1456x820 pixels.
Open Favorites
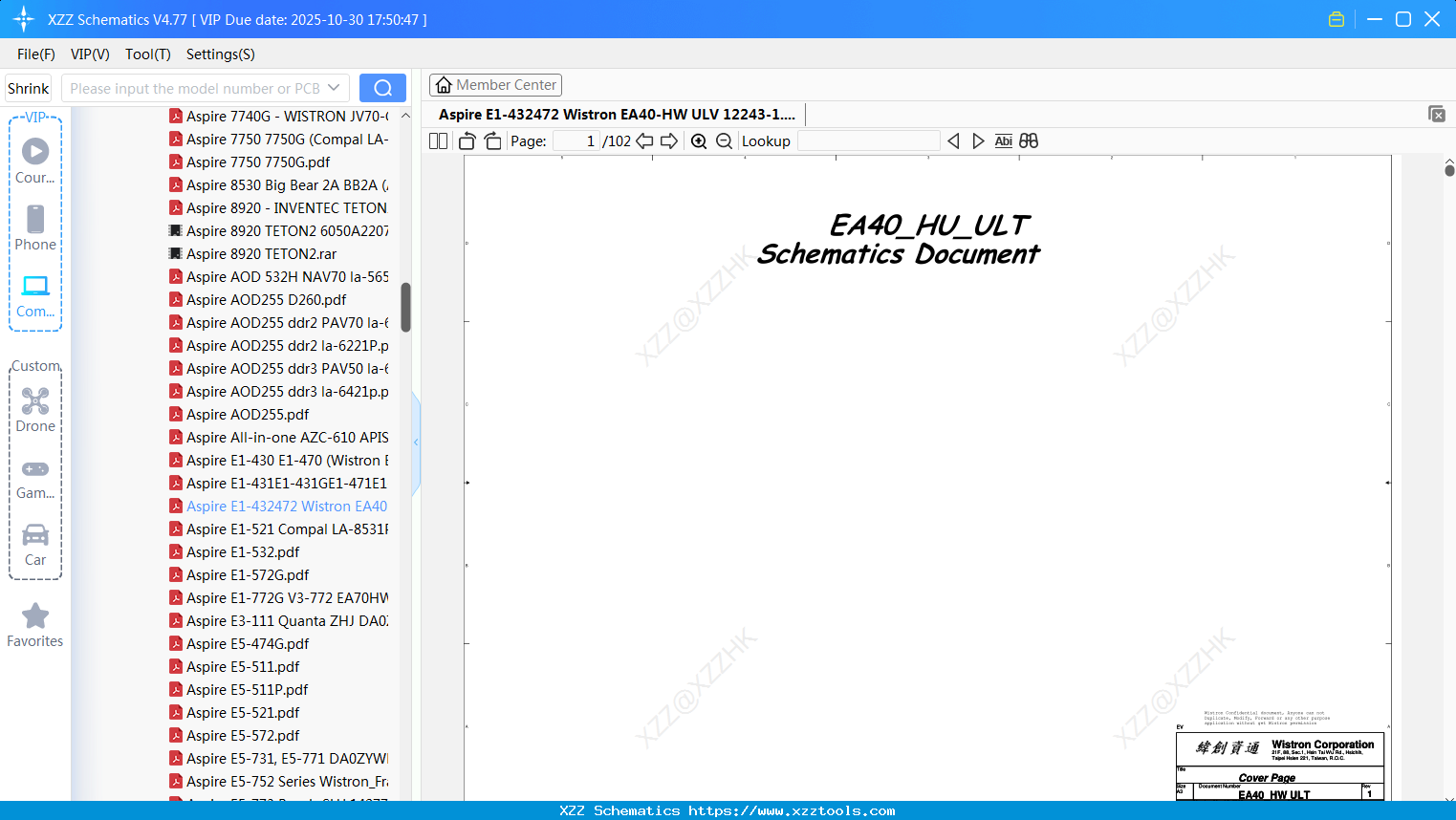(35, 626)
